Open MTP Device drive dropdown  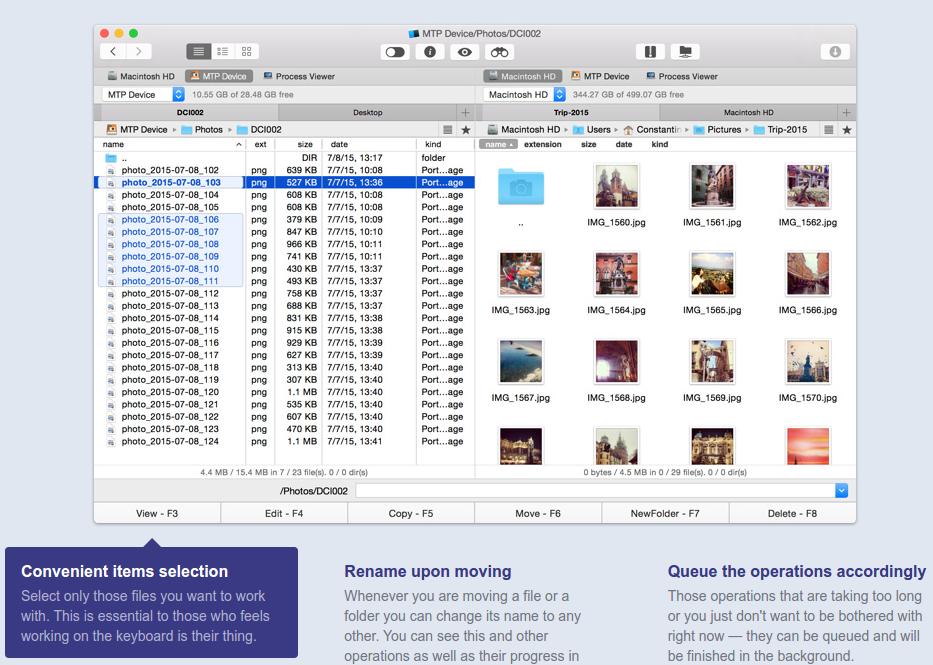click(x=178, y=94)
